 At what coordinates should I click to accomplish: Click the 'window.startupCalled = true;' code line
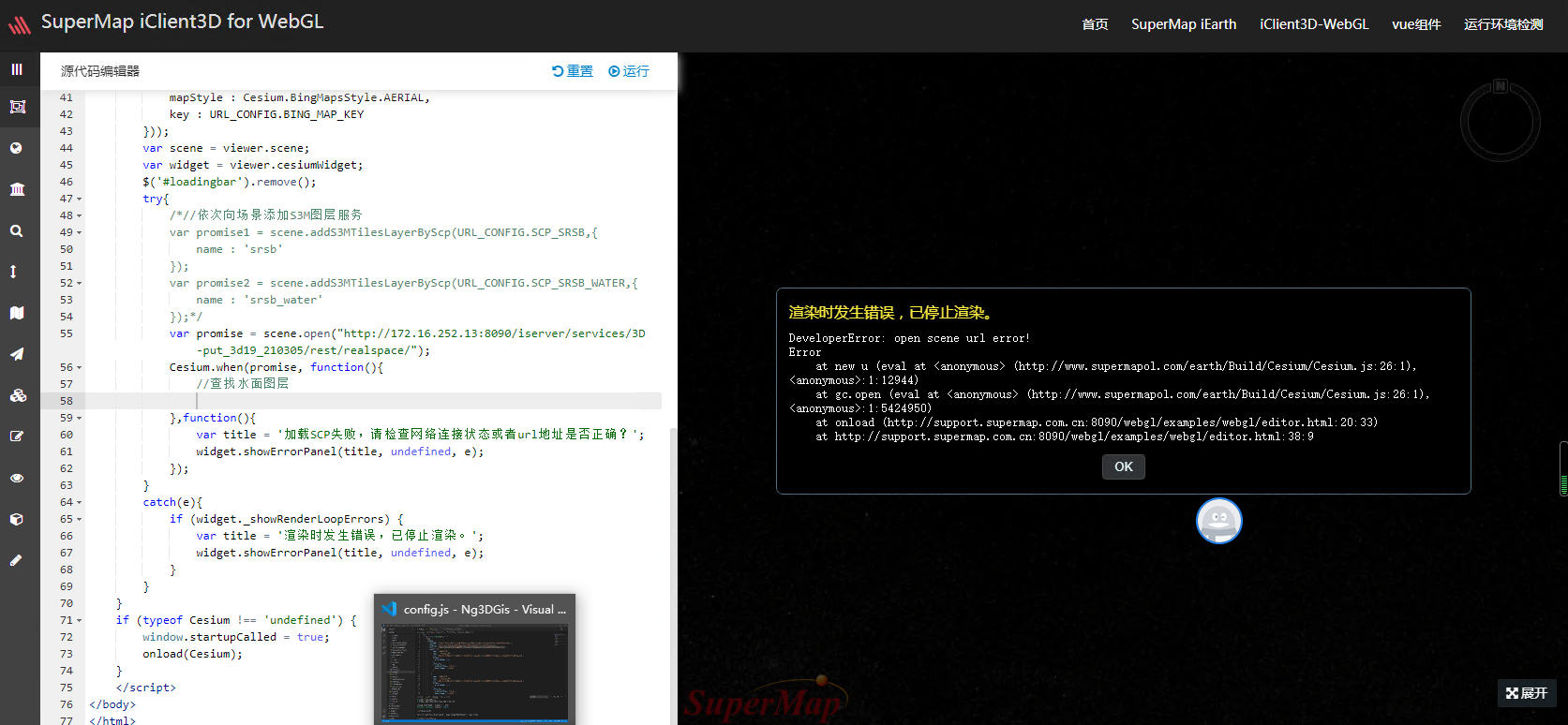pyautogui.click(x=236, y=637)
